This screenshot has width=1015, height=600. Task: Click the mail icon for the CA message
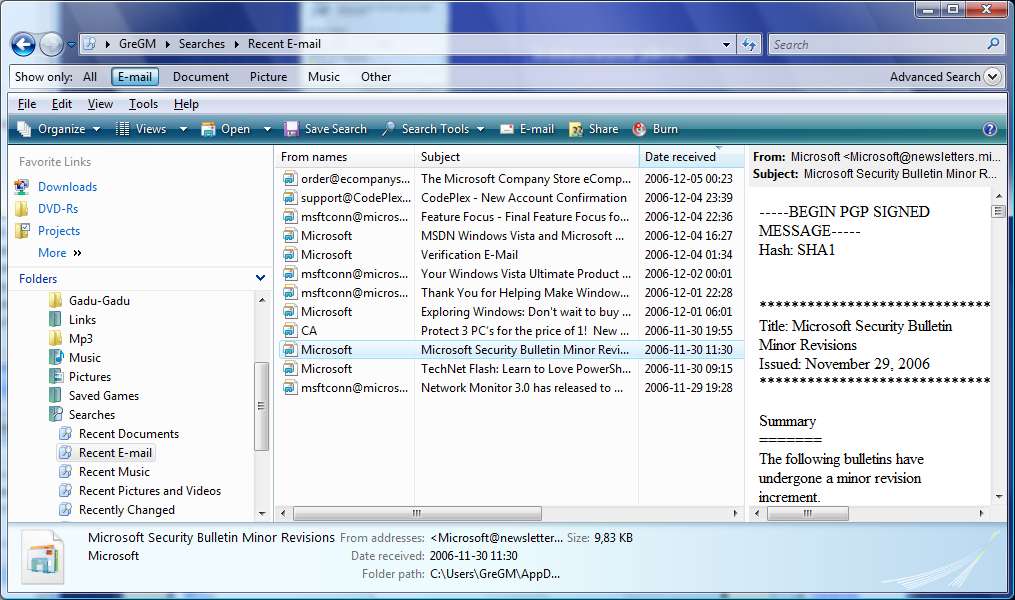point(289,331)
